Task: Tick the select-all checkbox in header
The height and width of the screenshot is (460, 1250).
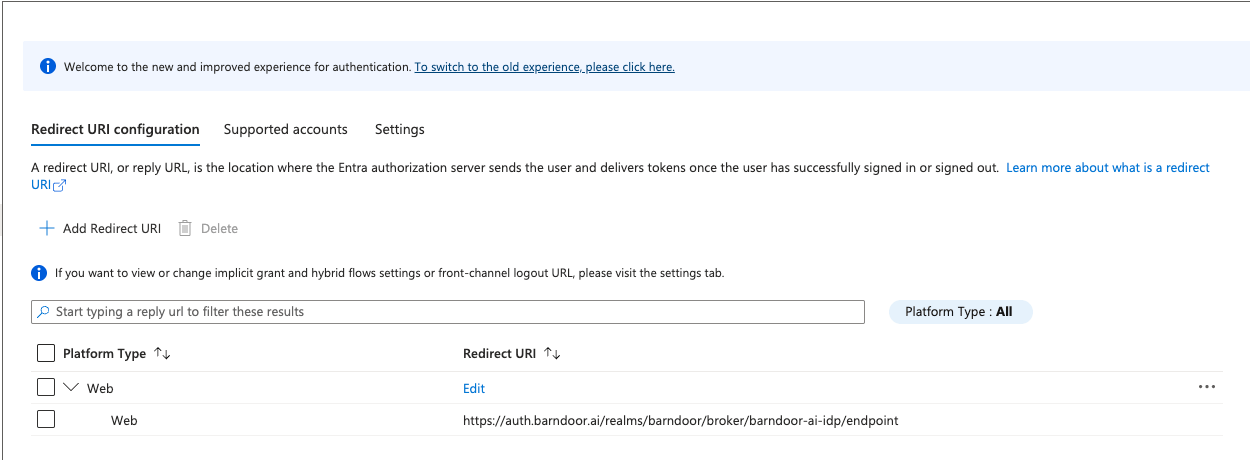Action: click(x=46, y=353)
